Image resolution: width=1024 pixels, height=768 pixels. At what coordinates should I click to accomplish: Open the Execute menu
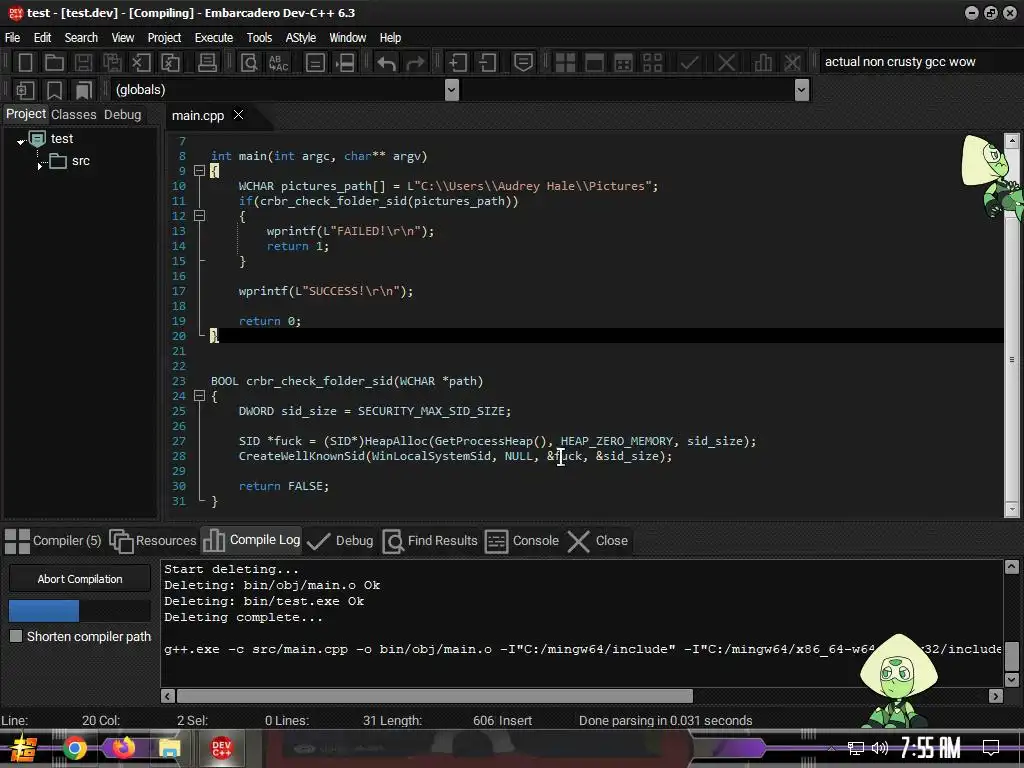(x=214, y=38)
